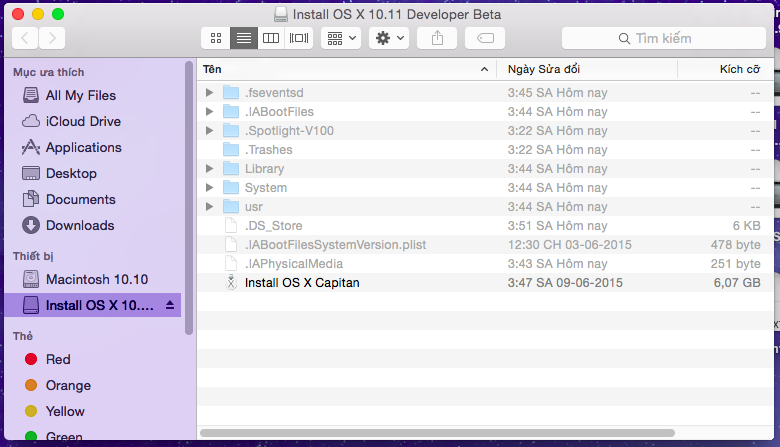Screen dimensions: 780x447
Task: Open the Action gear dropdown menu
Action: [388, 38]
